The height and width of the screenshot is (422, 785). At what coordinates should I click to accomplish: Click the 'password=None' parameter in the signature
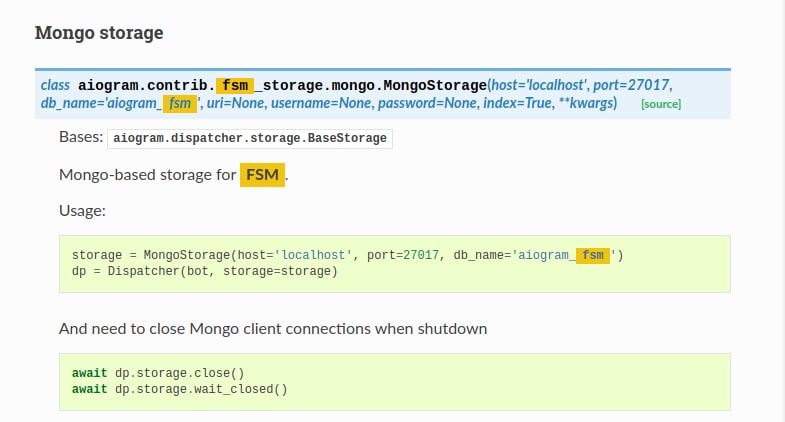[427, 103]
